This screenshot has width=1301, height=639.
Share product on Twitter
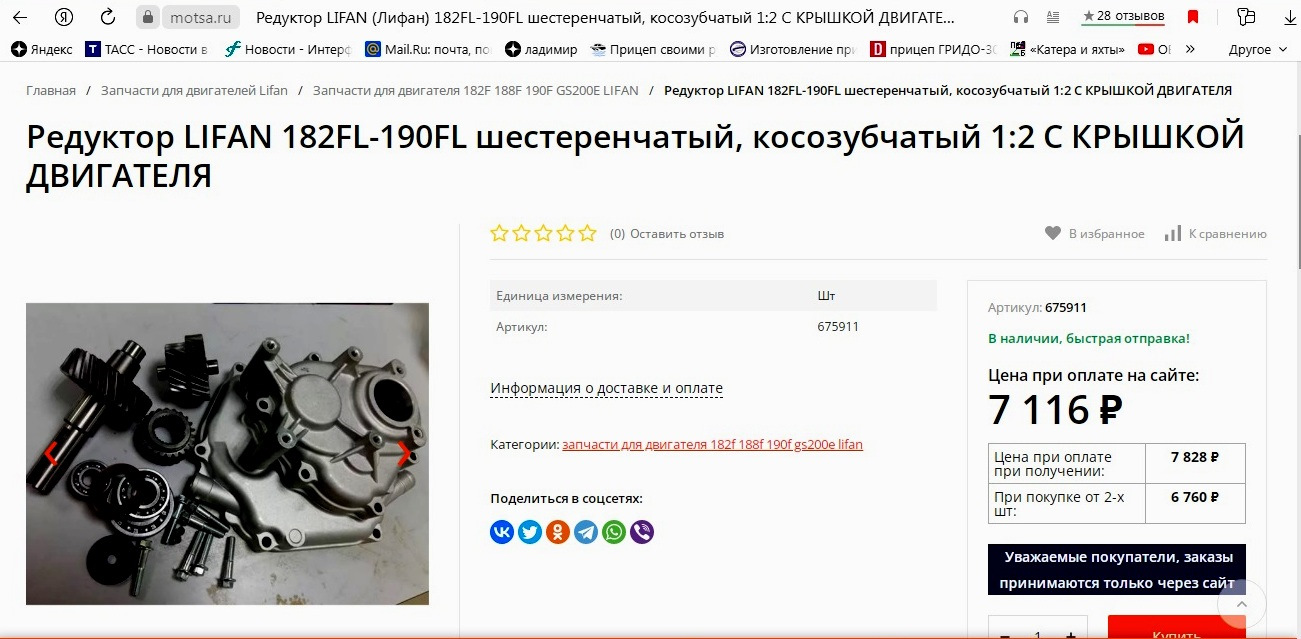[530, 532]
